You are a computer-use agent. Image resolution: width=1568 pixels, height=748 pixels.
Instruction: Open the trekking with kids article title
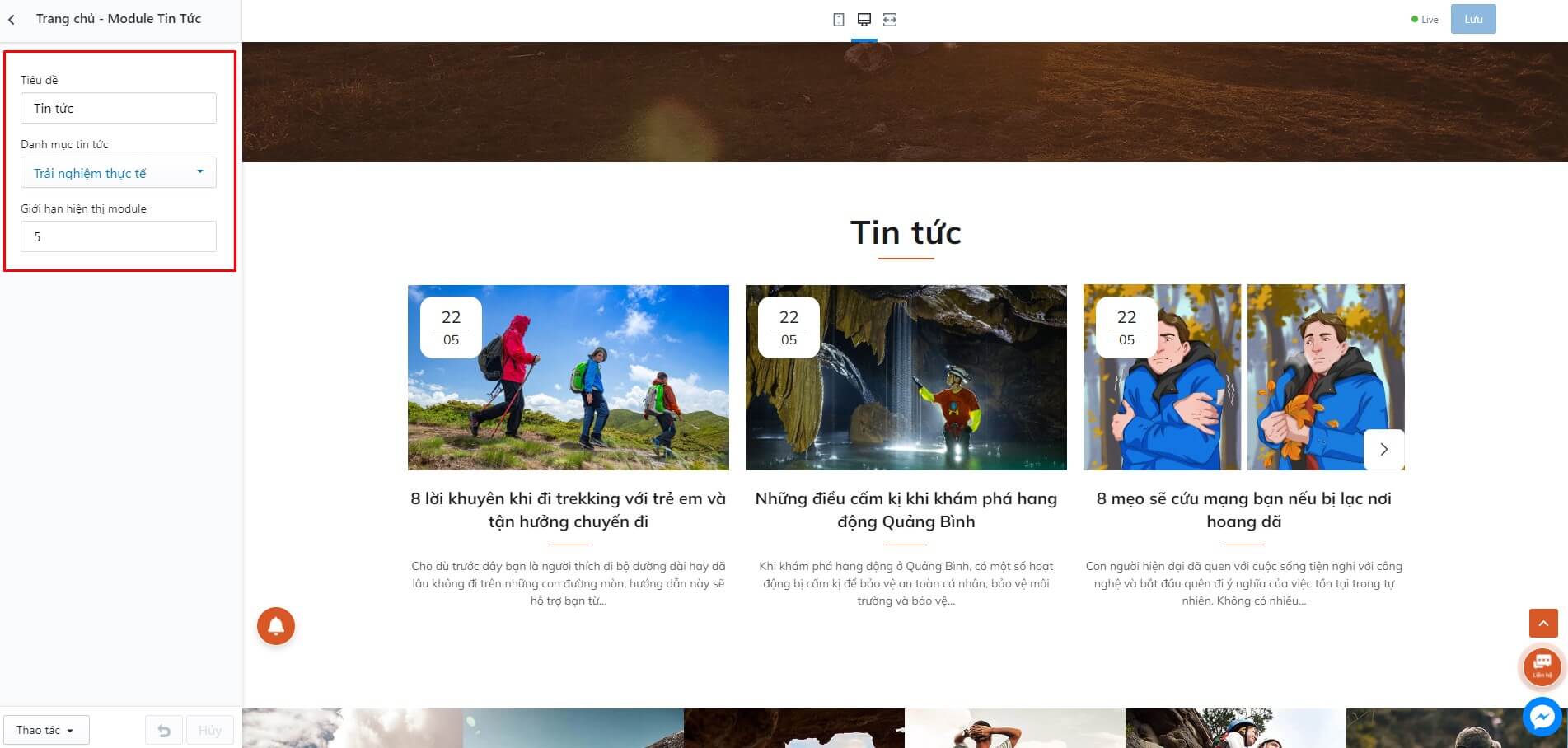tap(569, 510)
